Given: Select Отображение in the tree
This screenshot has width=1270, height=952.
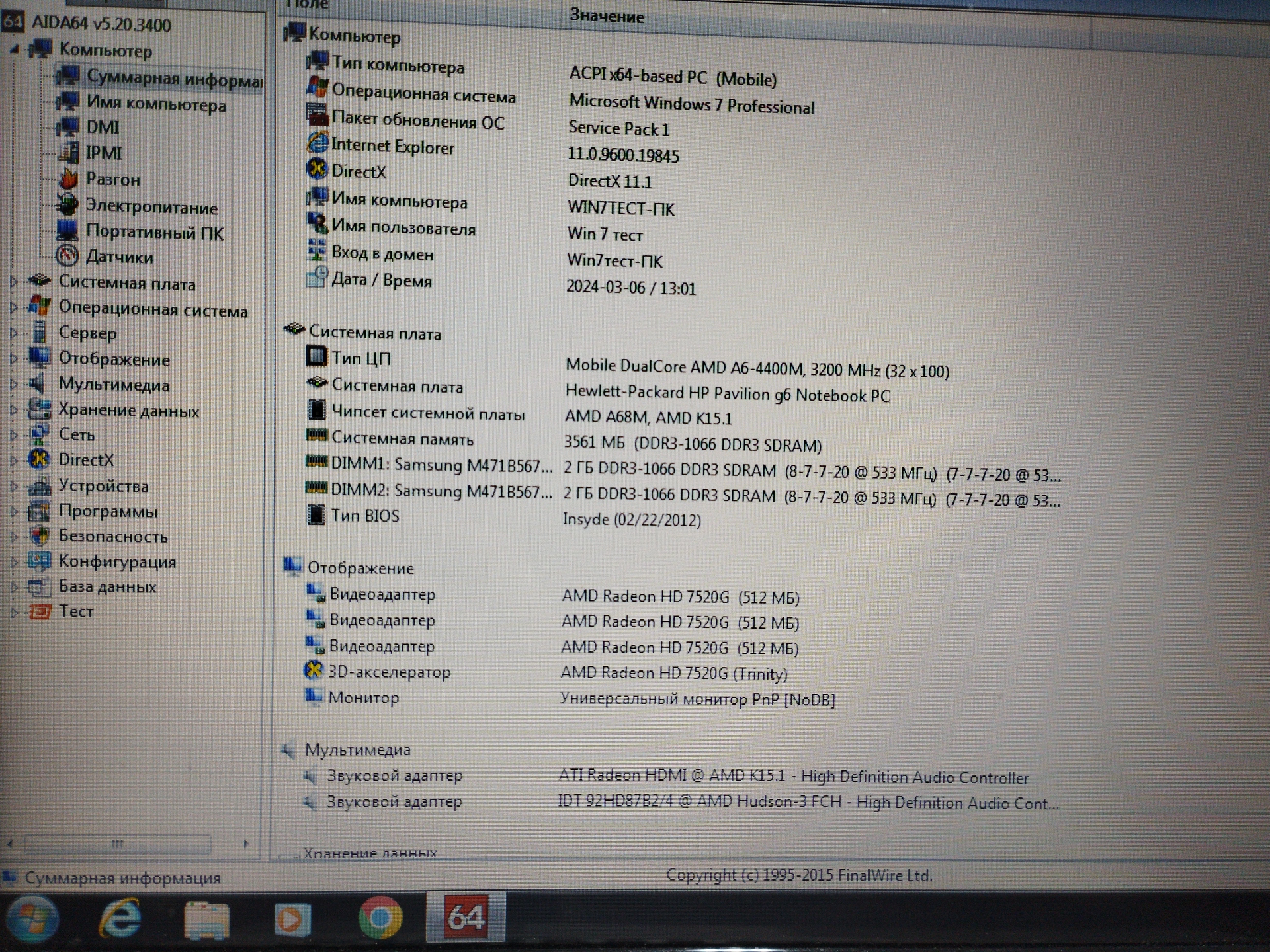Looking at the screenshot, I should click(114, 359).
